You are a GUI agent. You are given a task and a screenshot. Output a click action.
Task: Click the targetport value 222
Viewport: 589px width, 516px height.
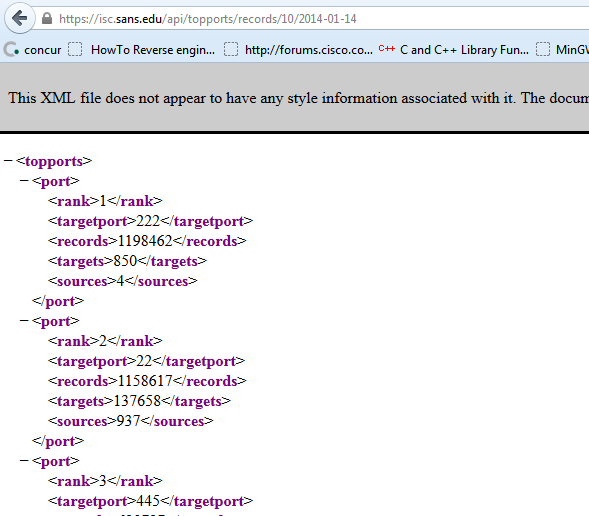point(148,221)
